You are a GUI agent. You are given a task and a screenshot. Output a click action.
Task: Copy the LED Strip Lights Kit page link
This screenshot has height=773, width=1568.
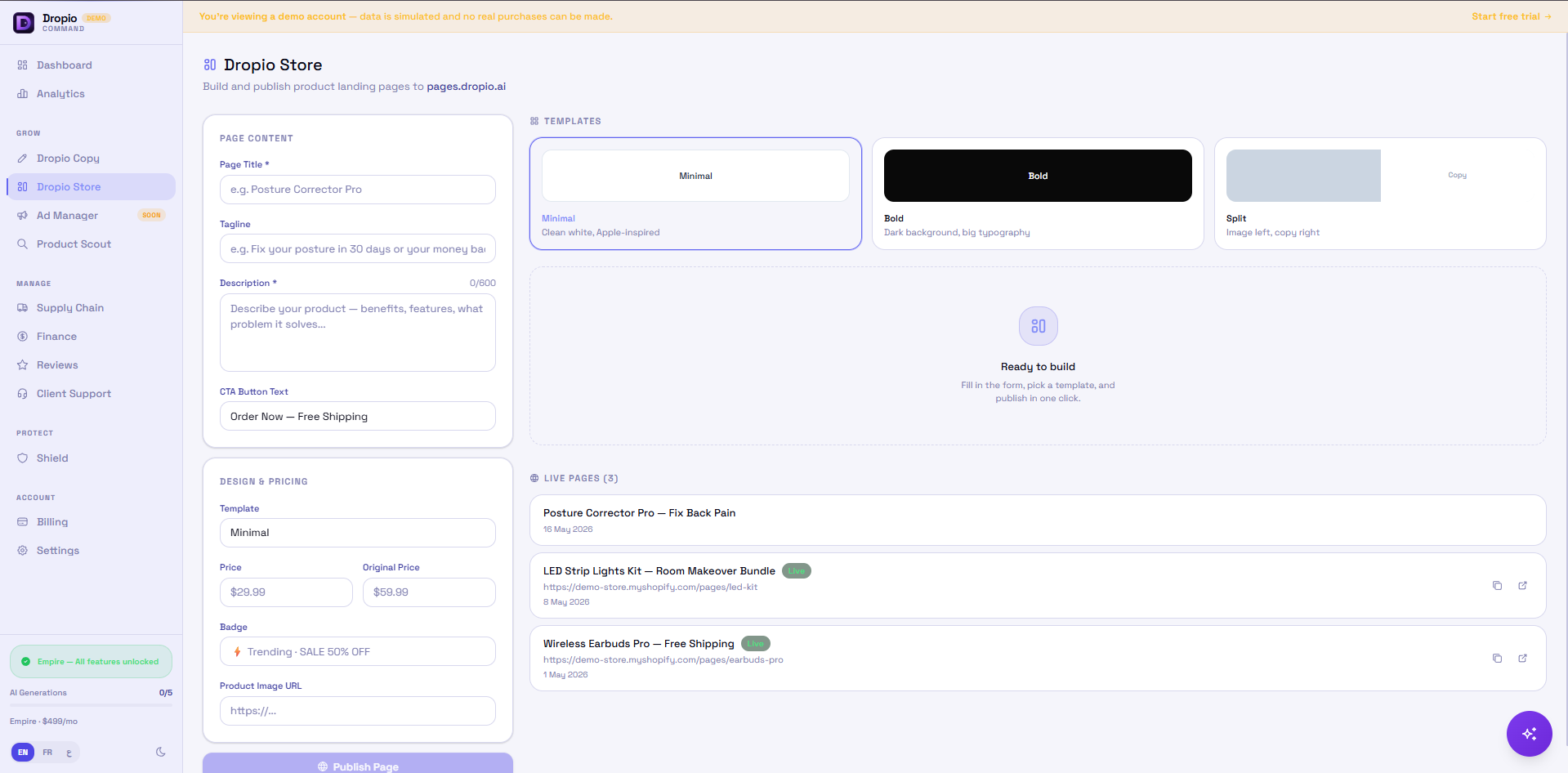[1497, 586]
